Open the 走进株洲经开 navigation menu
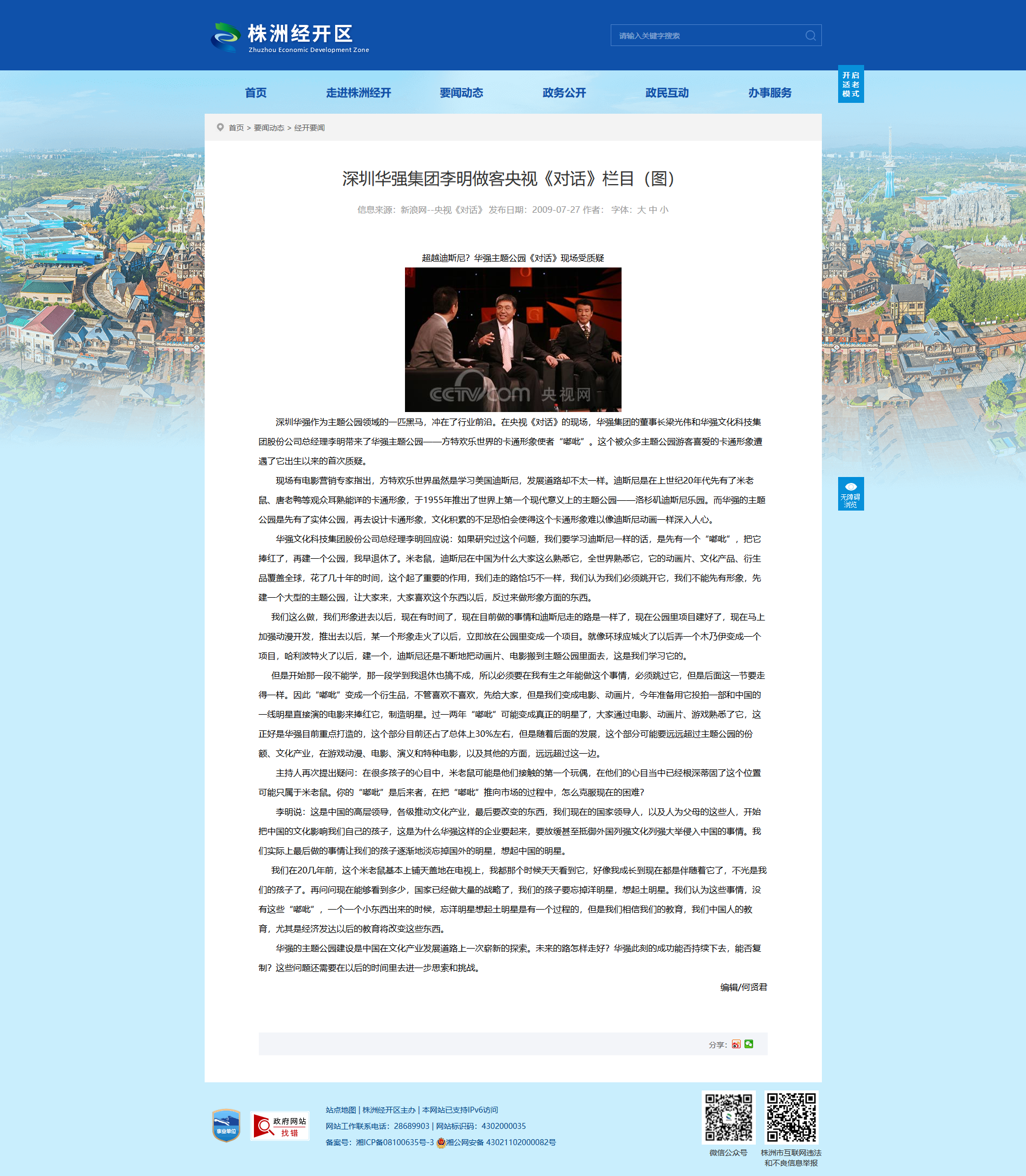Image resolution: width=1026 pixels, height=1176 pixels. (358, 93)
